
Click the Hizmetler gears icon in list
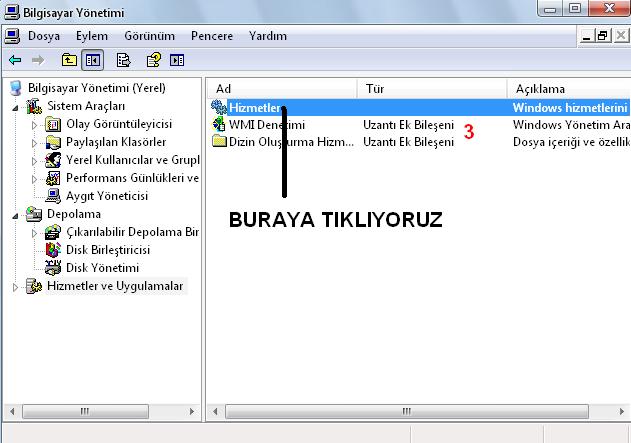[x=219, y=107]
